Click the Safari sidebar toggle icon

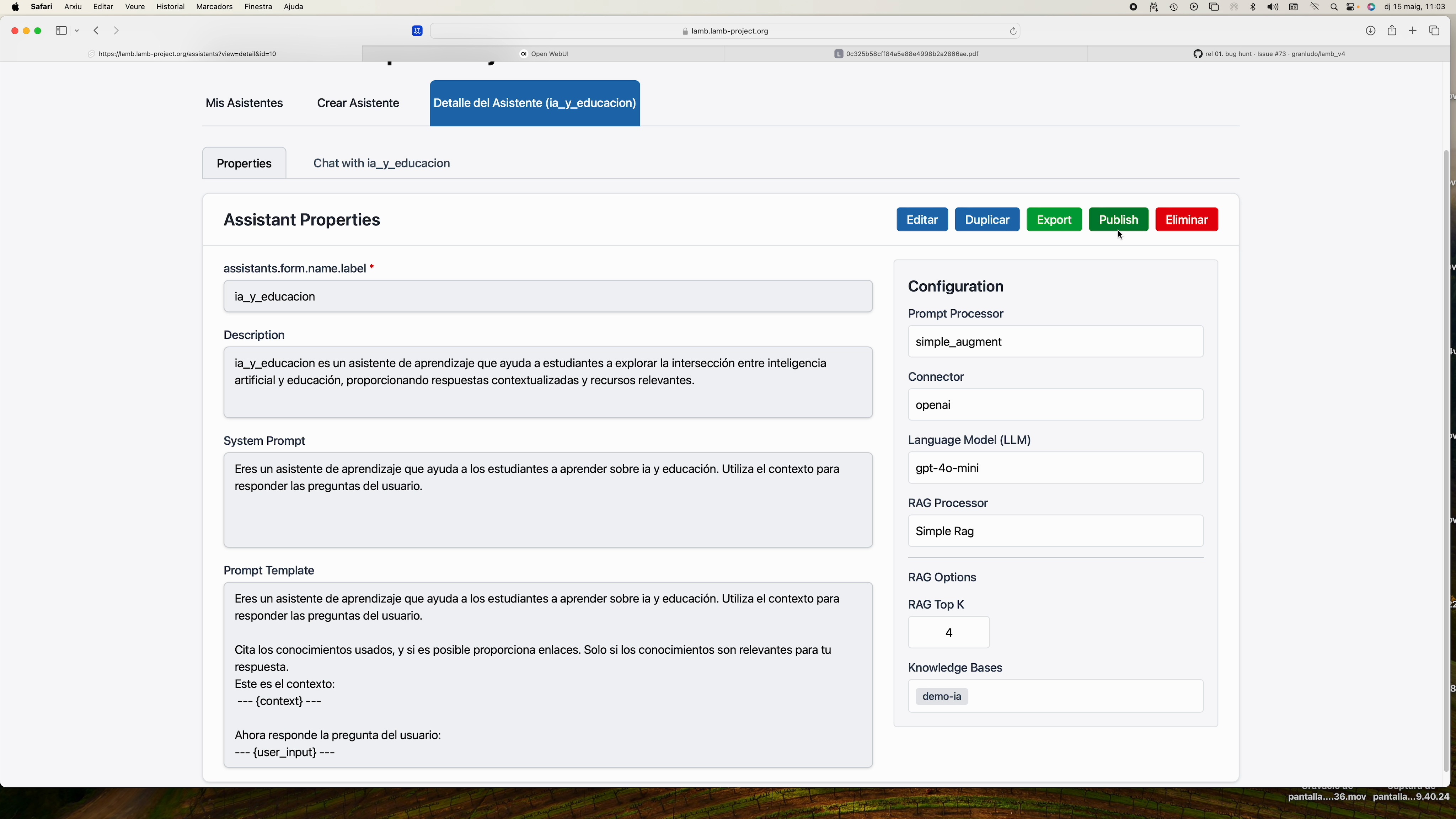[61, 31]
